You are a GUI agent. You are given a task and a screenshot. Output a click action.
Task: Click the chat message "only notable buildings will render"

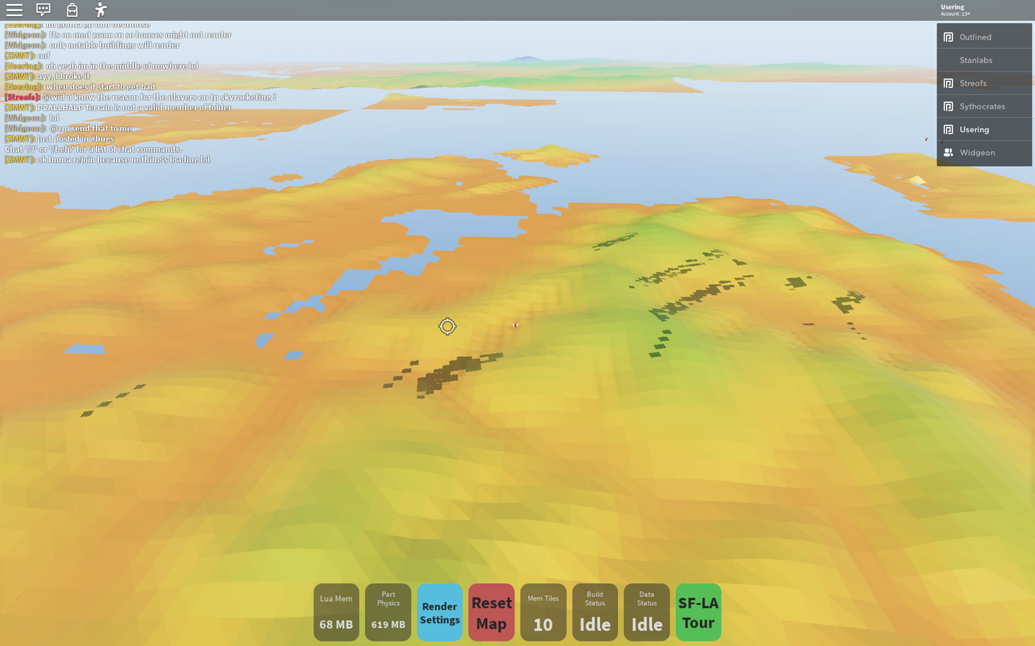pos(92,45)
